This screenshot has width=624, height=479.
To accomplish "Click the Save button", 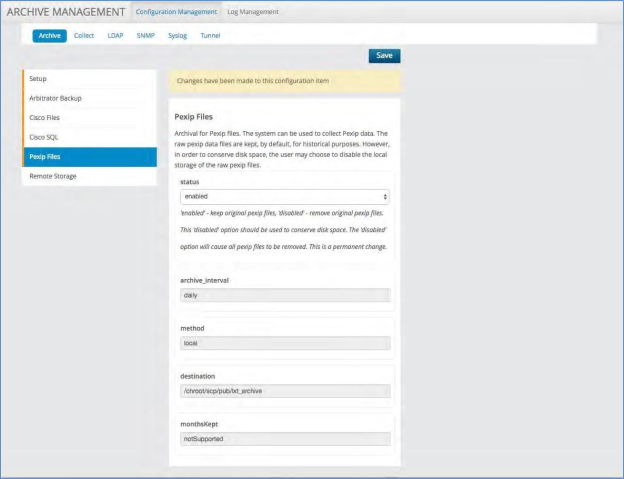I will pyautogui.click(x=384, y=56).
